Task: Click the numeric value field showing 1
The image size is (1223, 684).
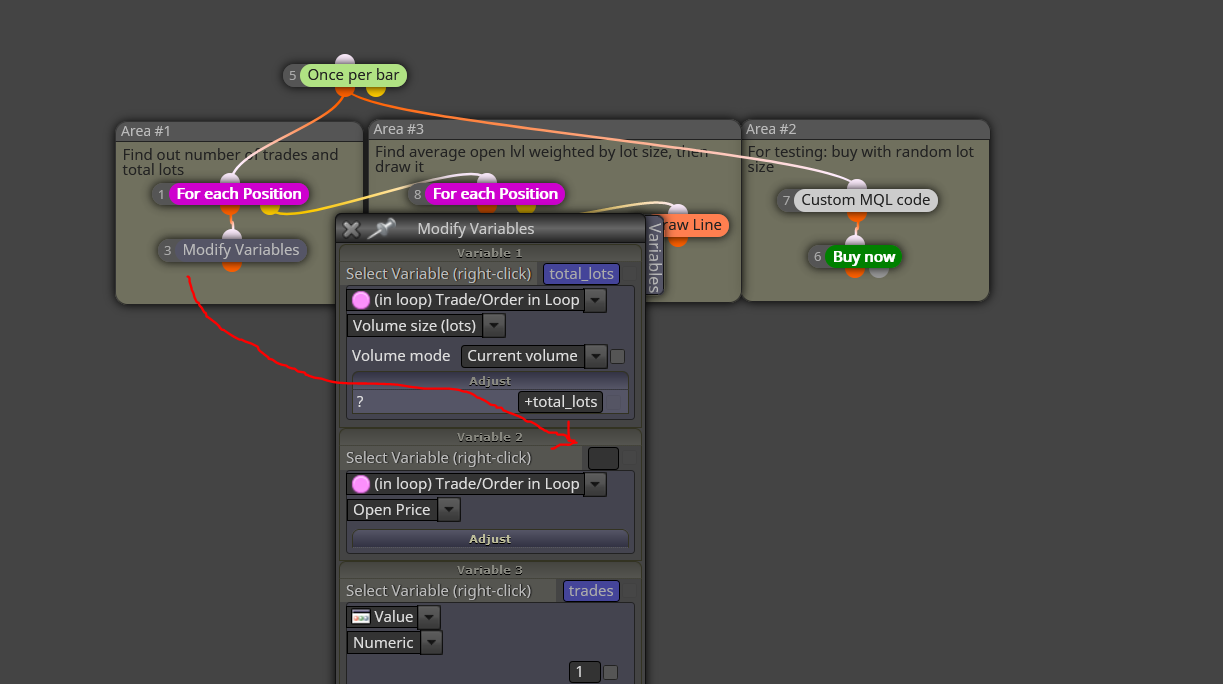Action: (585, 672)
